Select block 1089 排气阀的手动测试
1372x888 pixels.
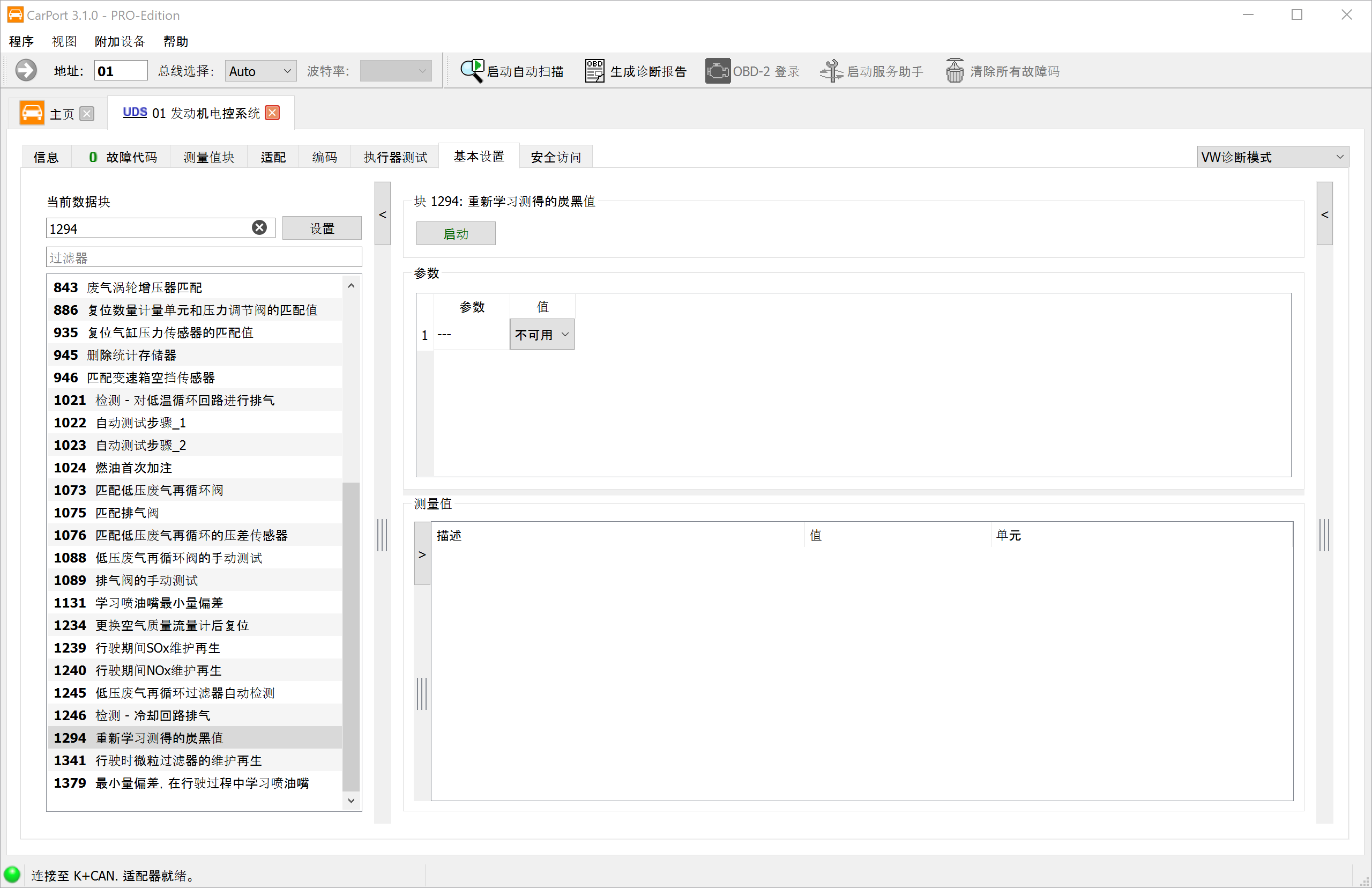click(195, 580)
